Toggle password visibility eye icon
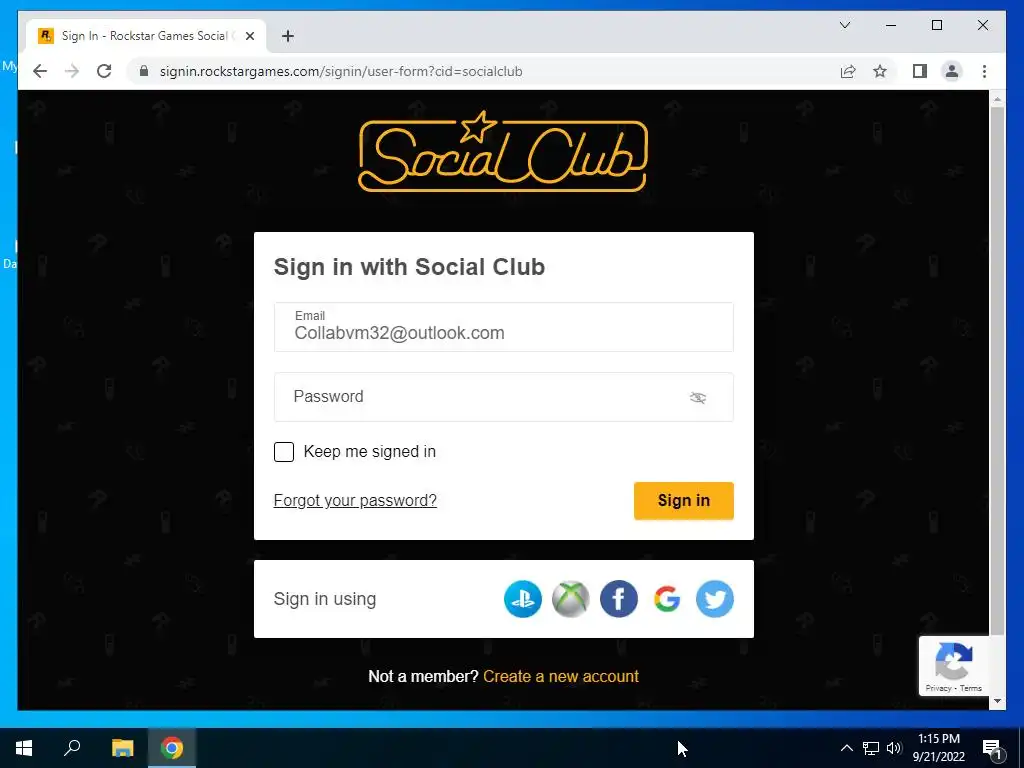The image size is (1024, 768). [697, 397]
